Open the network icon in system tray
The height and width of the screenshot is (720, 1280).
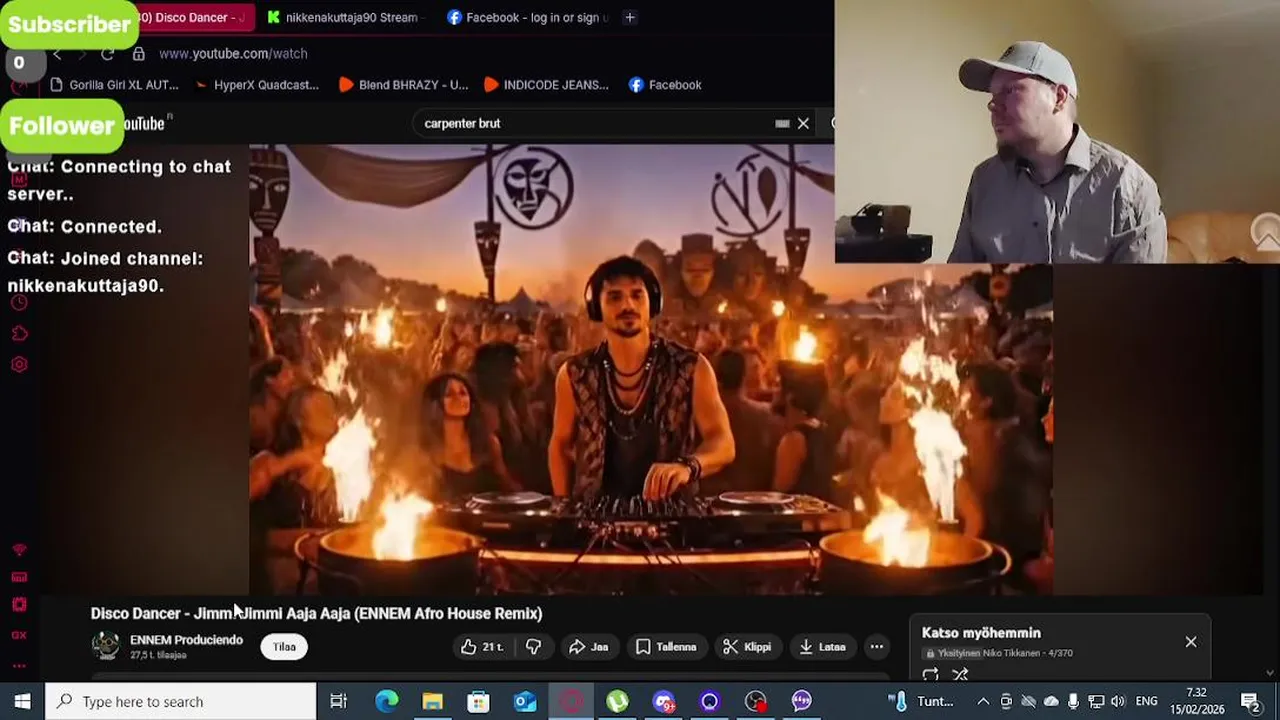coord(1096,701)
